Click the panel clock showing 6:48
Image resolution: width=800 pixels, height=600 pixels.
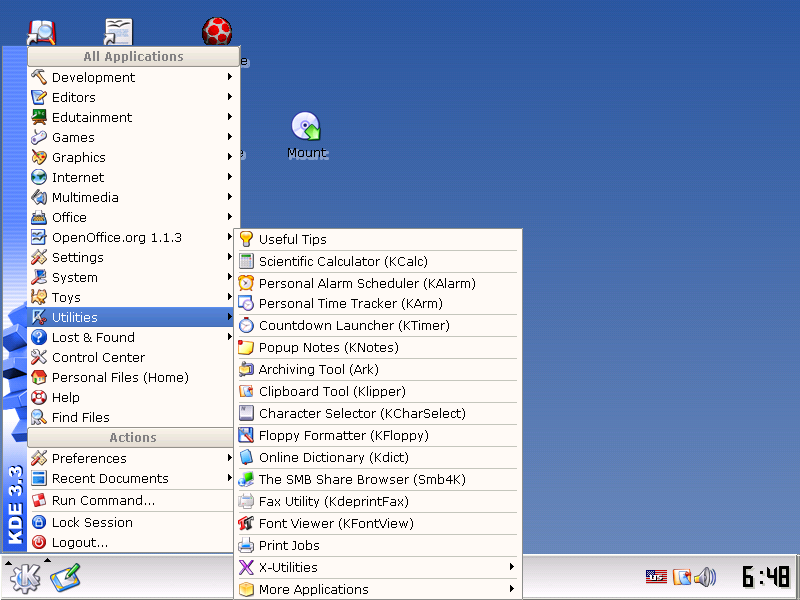click(766, 577)
